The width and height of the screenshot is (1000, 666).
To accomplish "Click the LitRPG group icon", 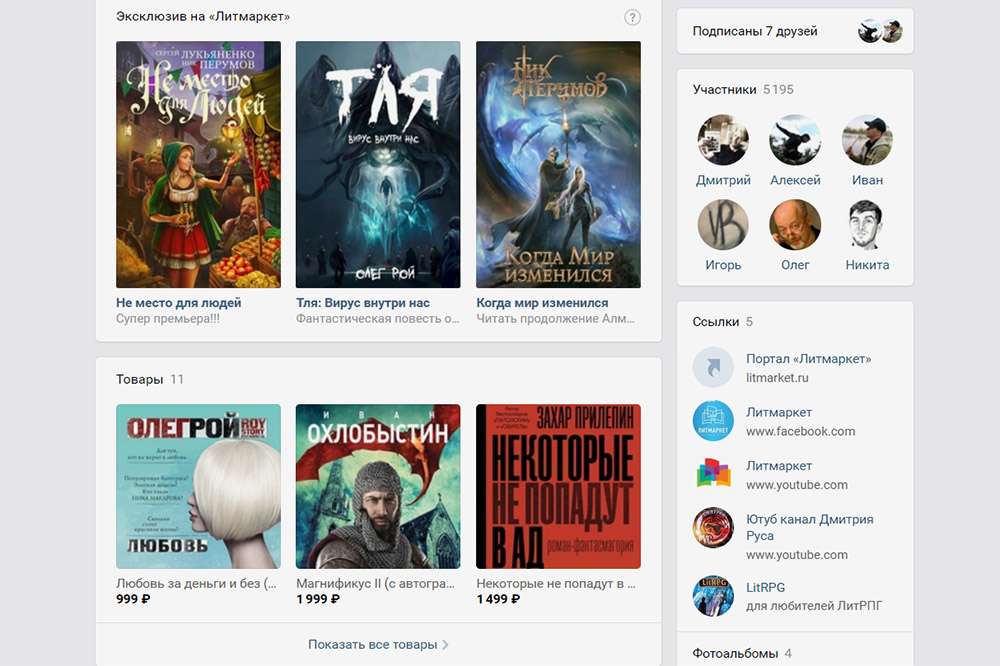I will pyautogui.click(x=713, y=596).
